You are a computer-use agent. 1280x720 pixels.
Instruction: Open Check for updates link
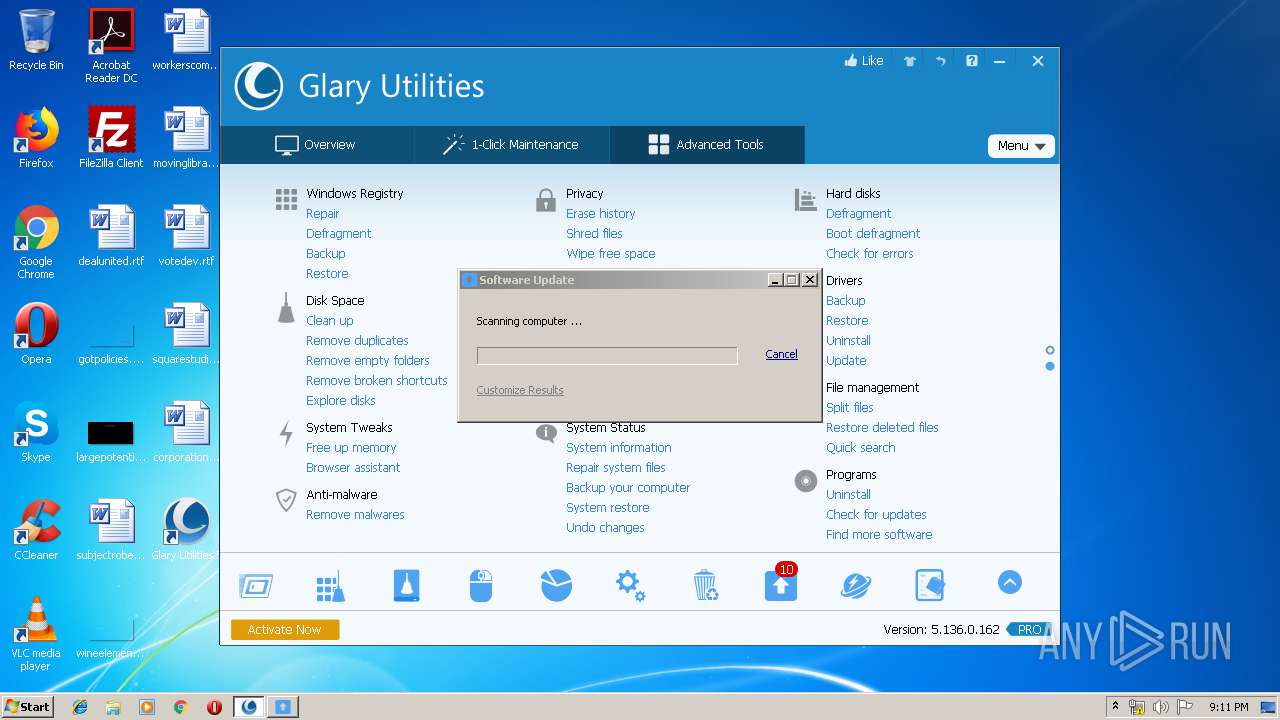coord(876,515)
